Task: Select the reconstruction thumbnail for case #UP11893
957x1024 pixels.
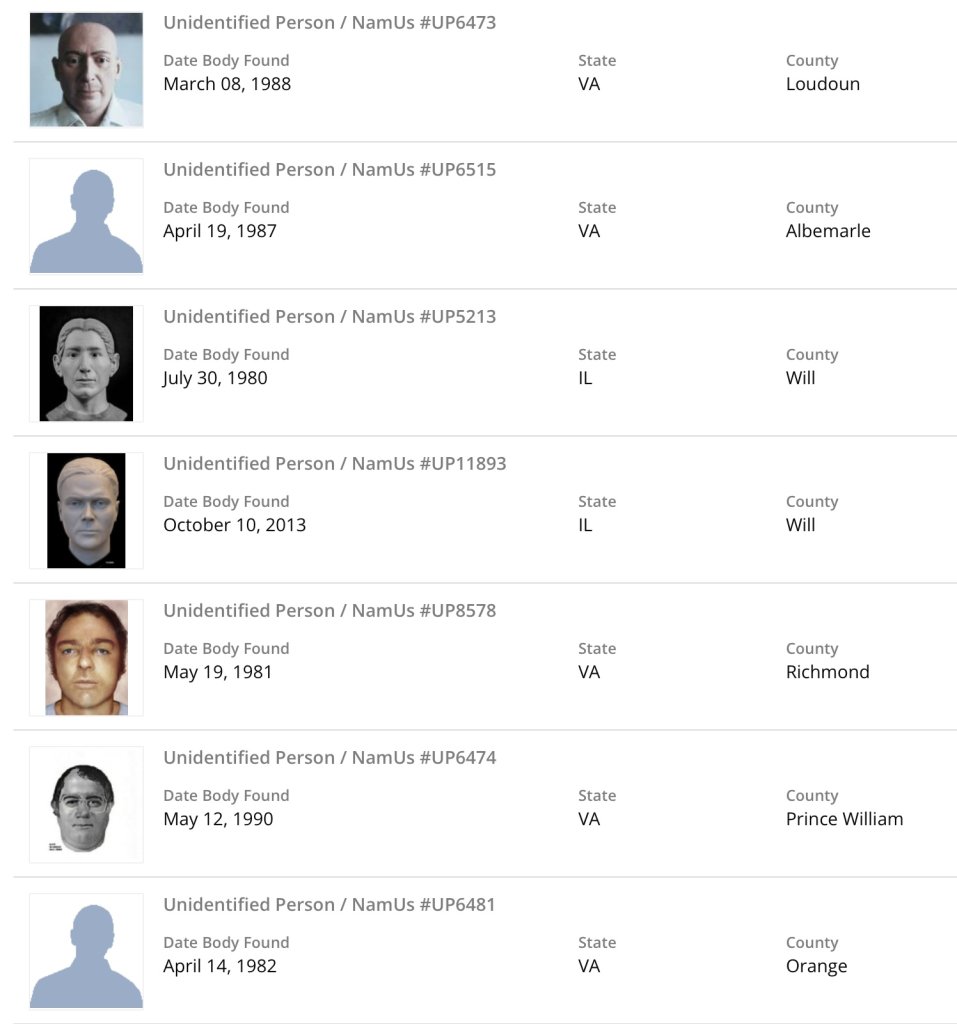Action: (86, 510)
